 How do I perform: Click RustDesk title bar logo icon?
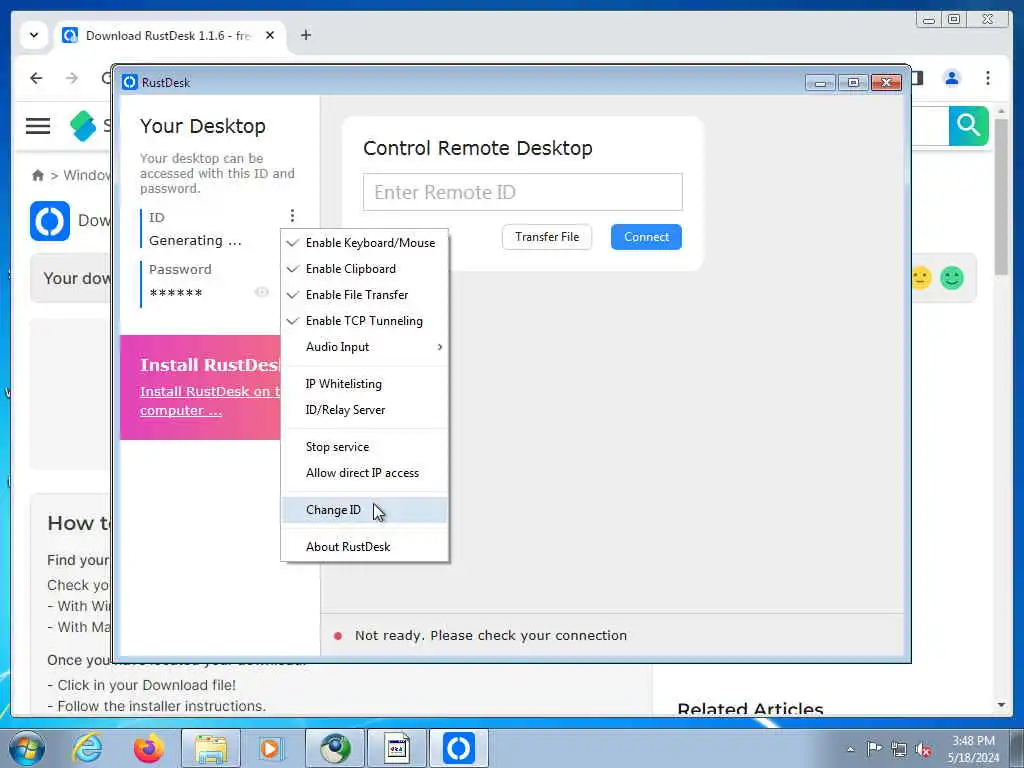click(x=129, y=82)
